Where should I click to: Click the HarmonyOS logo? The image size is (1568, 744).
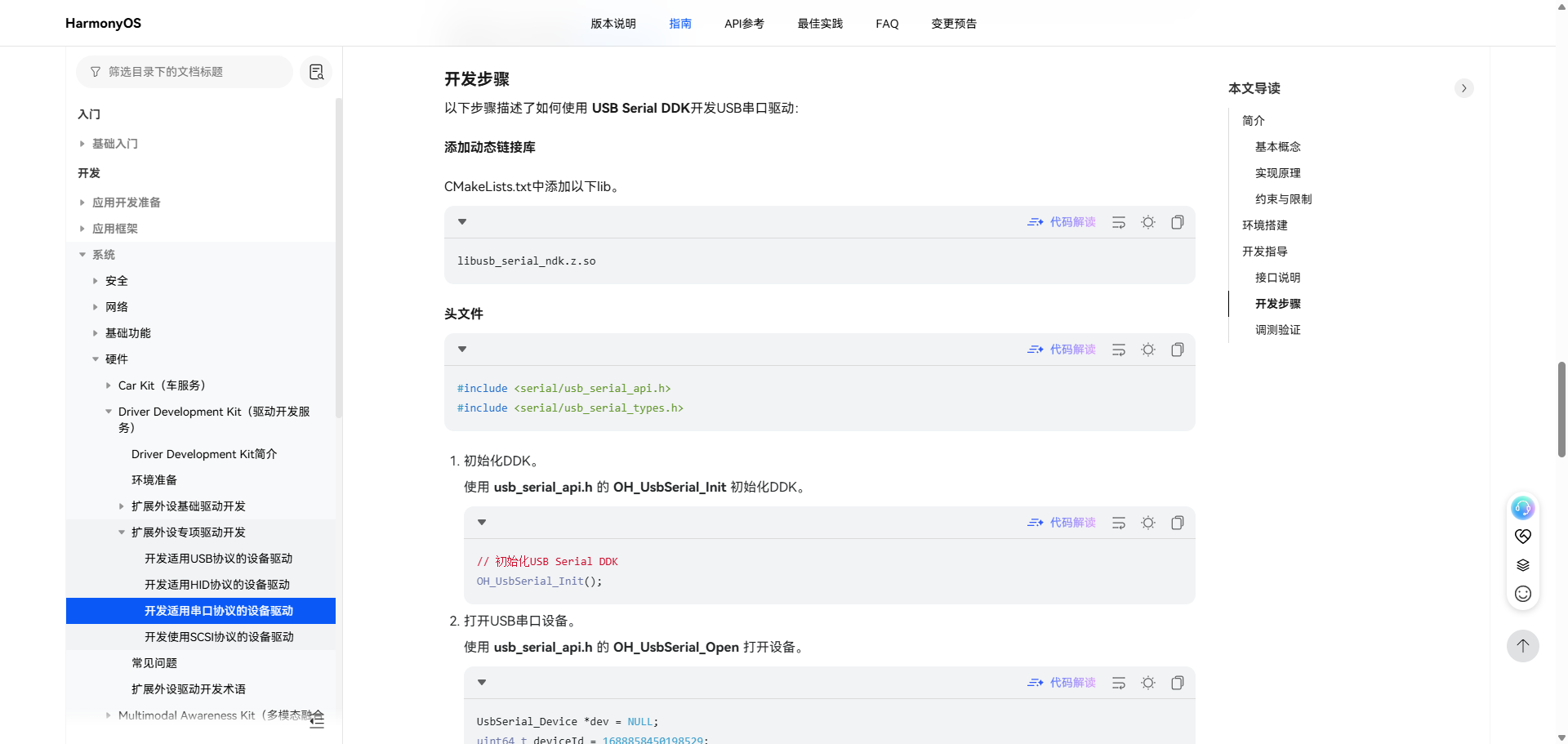click(103, 24)
